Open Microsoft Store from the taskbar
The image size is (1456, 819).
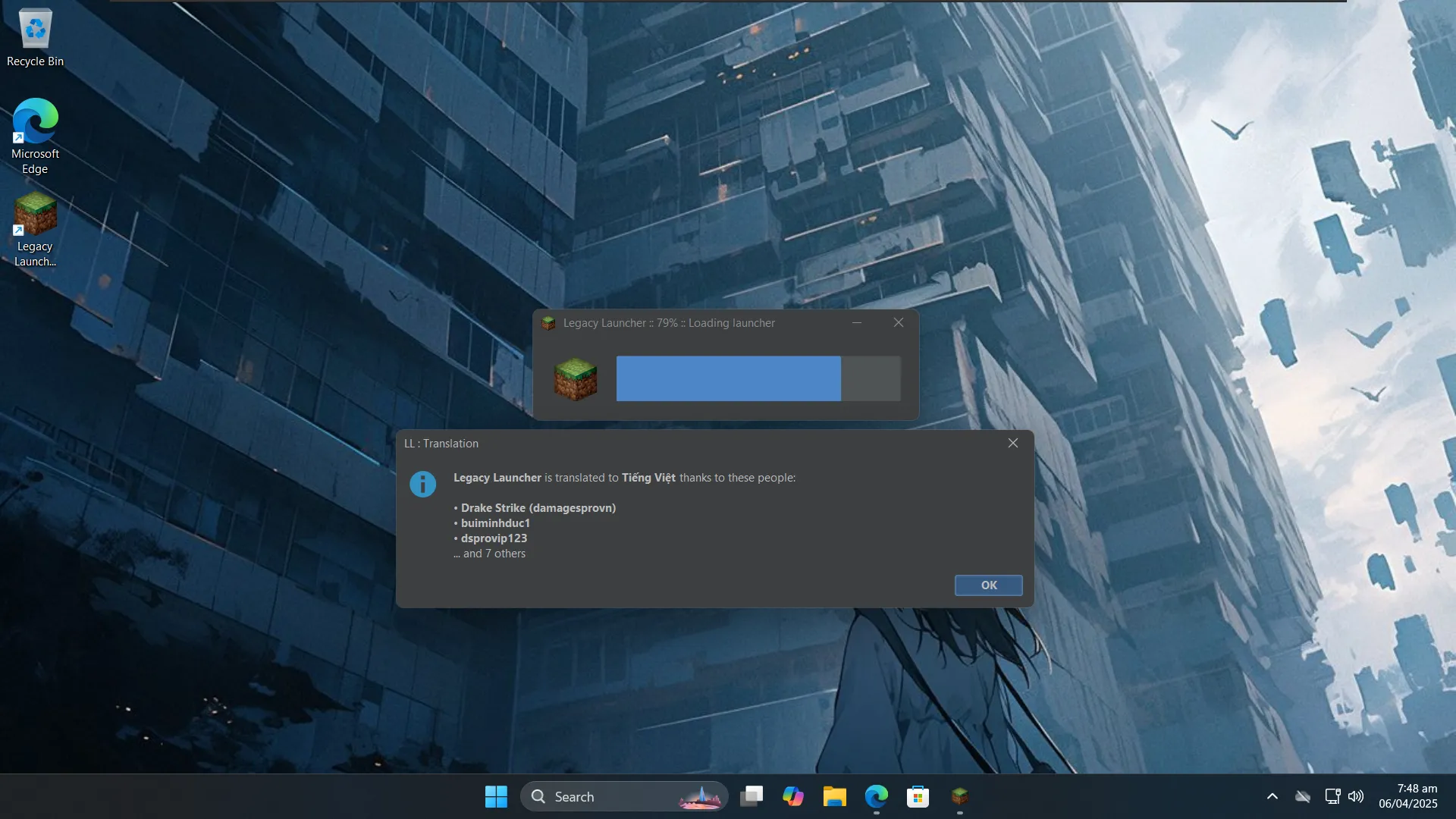coord(918,796)
